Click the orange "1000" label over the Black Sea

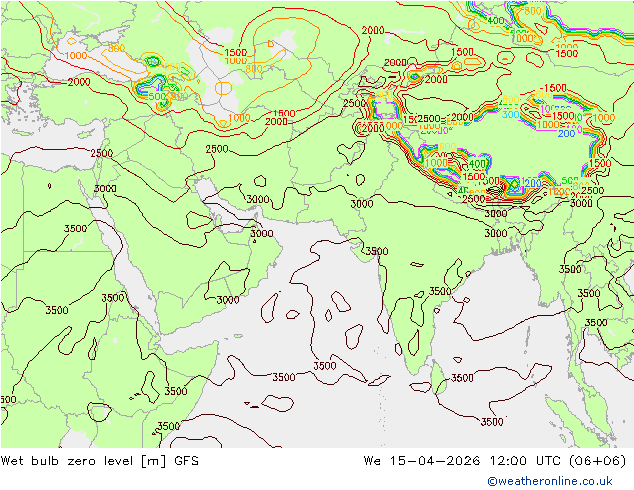76,55
